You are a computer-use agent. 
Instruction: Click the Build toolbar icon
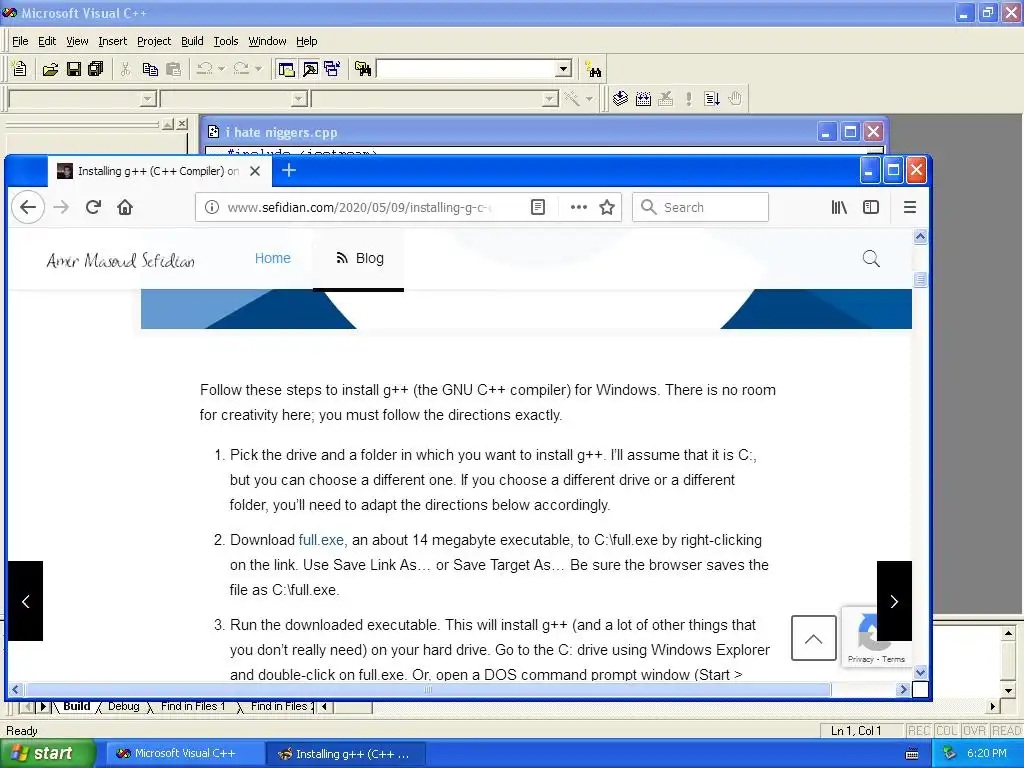(x=643, y=99)
